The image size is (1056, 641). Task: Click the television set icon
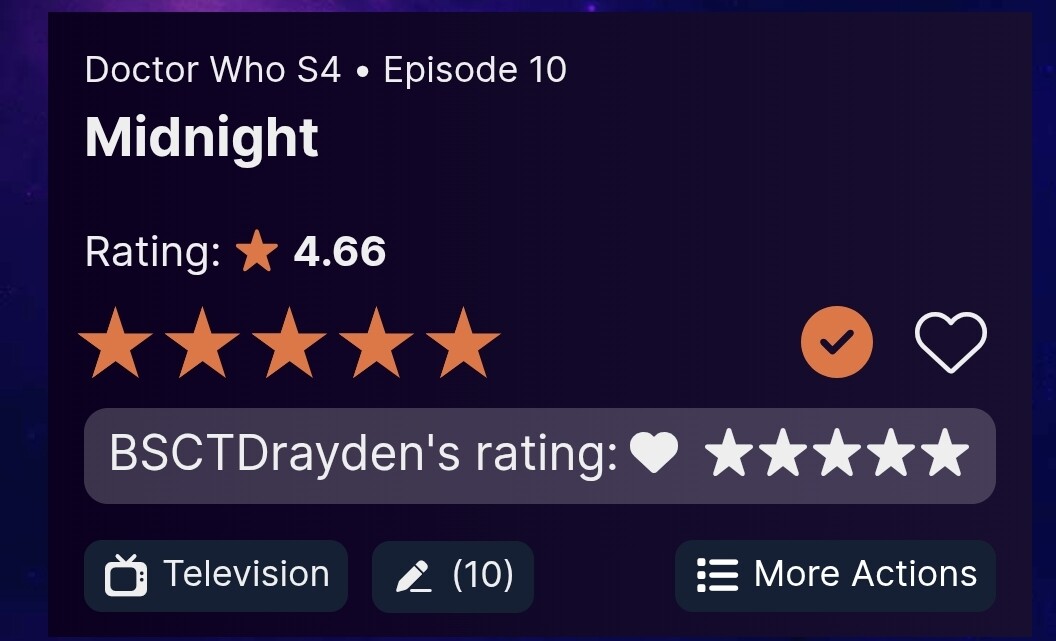click(x=126, y=576)
